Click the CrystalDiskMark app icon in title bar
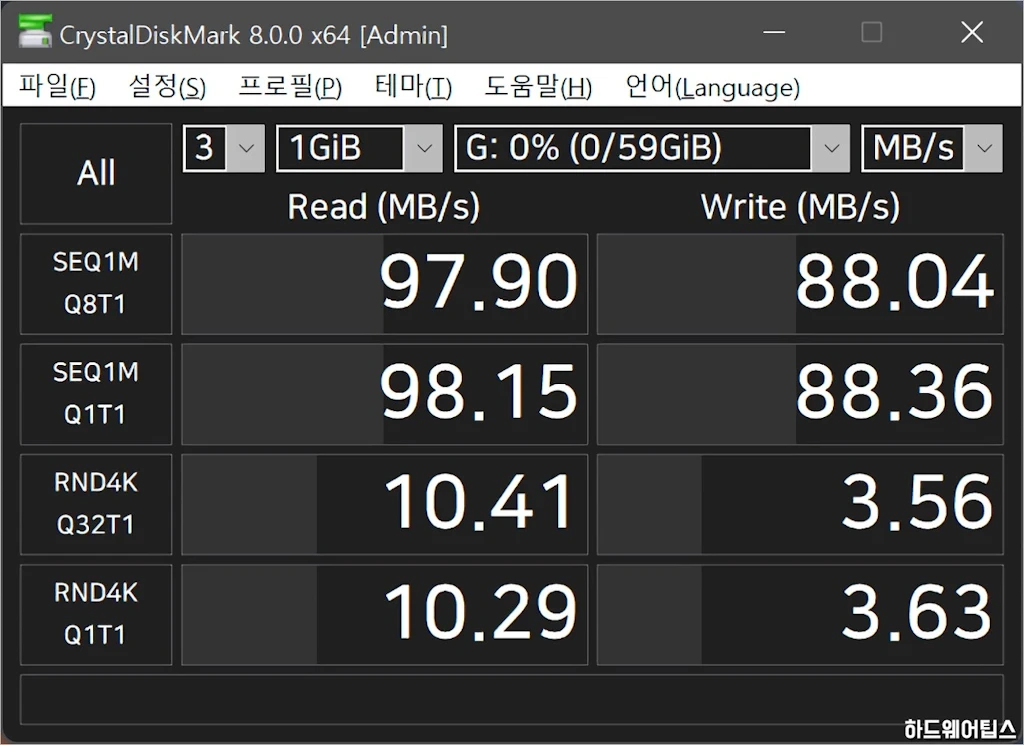 coord(35,33)
